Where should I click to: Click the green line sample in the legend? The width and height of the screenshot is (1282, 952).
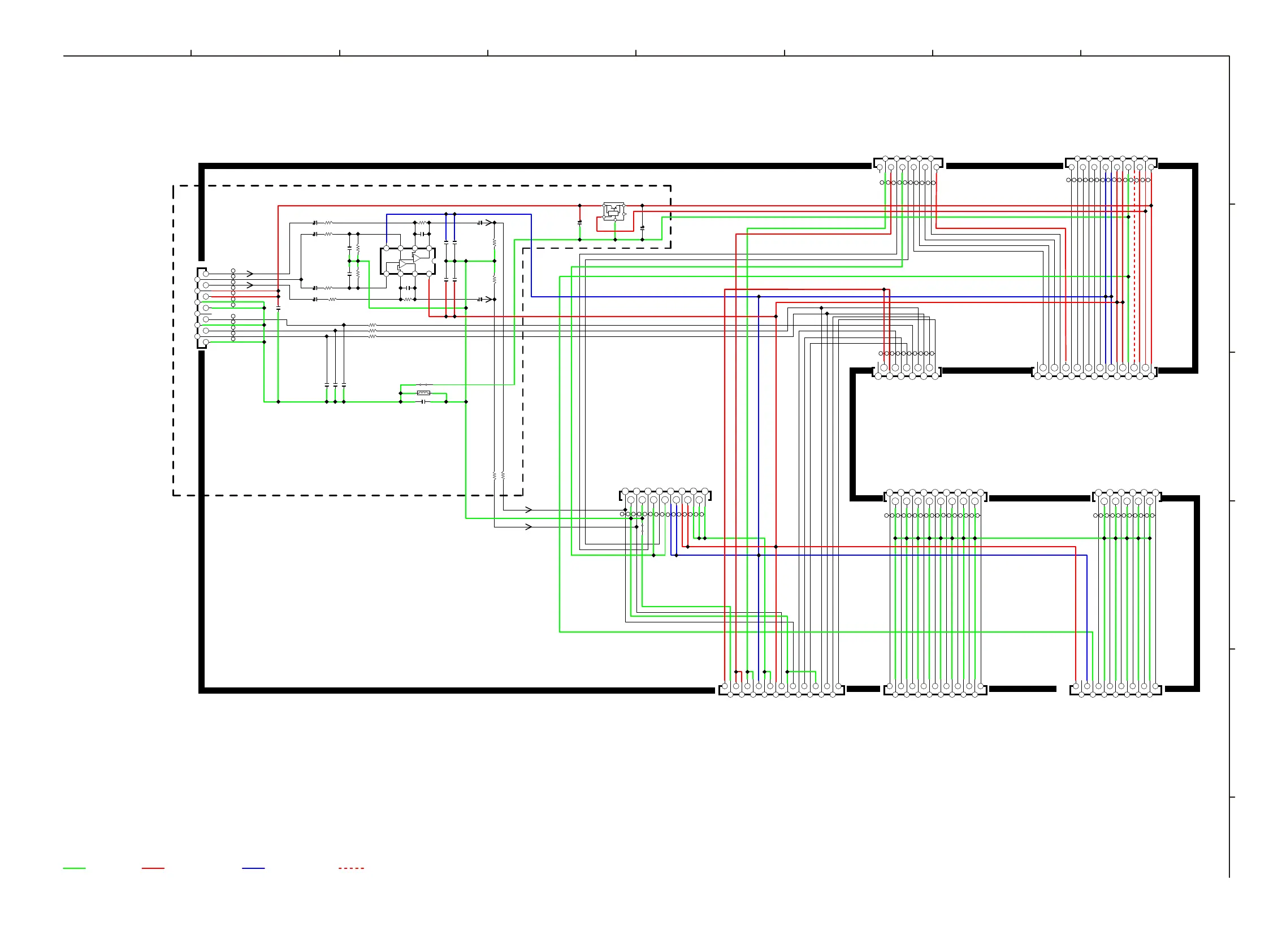(73, 868)
